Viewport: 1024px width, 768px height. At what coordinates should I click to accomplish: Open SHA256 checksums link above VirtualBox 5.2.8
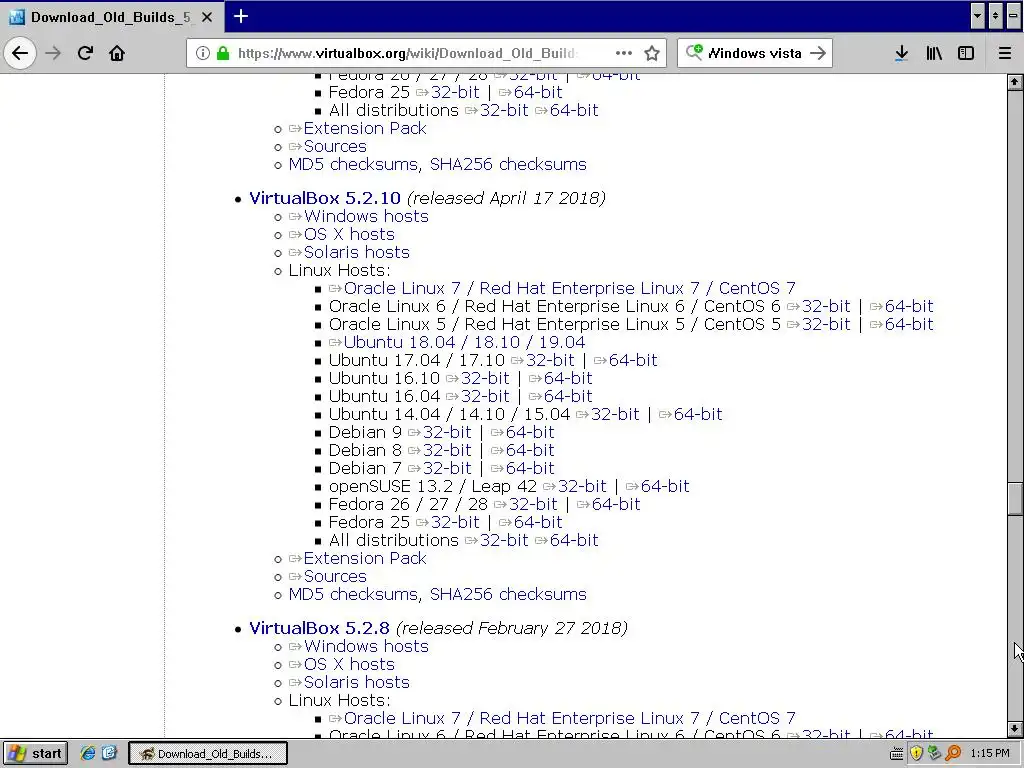[x=508, y=594]
